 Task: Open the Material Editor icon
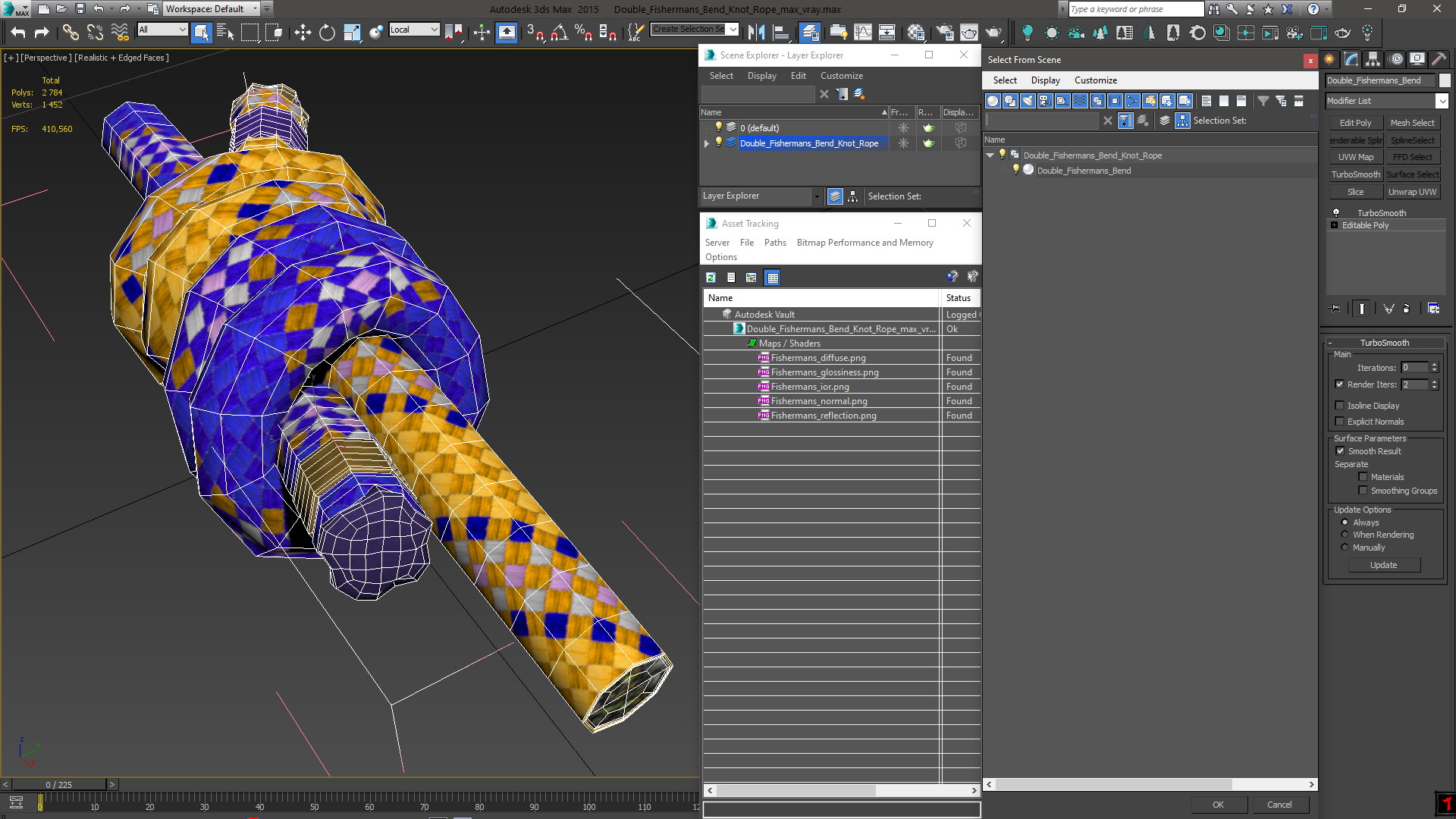916,33
